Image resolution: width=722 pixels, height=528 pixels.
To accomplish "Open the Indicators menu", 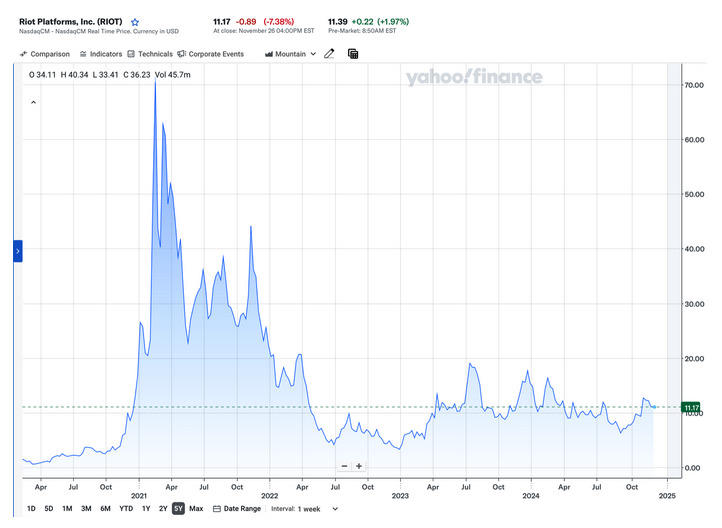I will click(101, 54).
